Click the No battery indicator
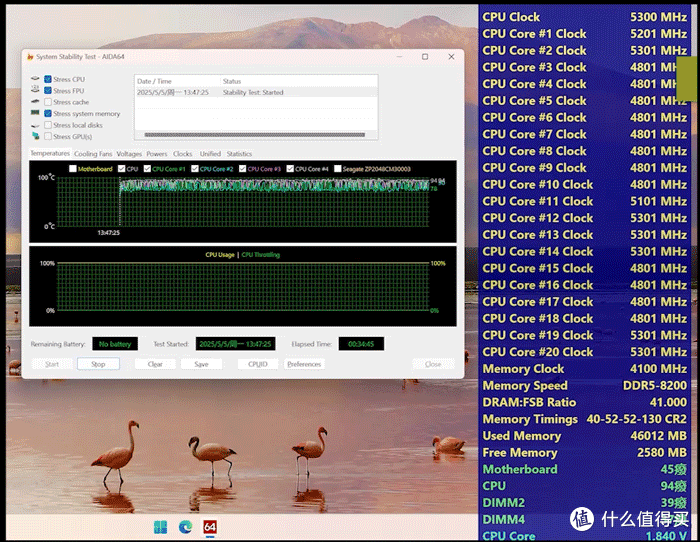 115,344
